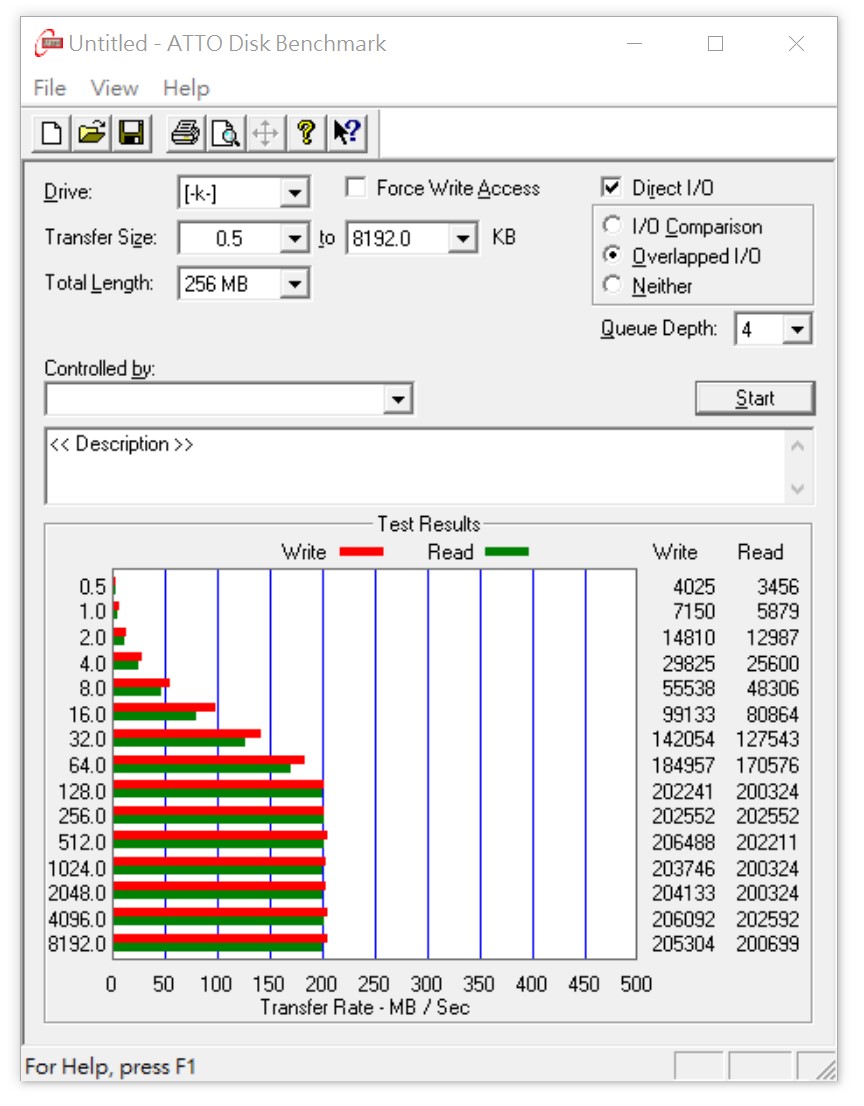Click the Help menu item
The height and width of the screenshot is (1106, 864).
(185, 88)
